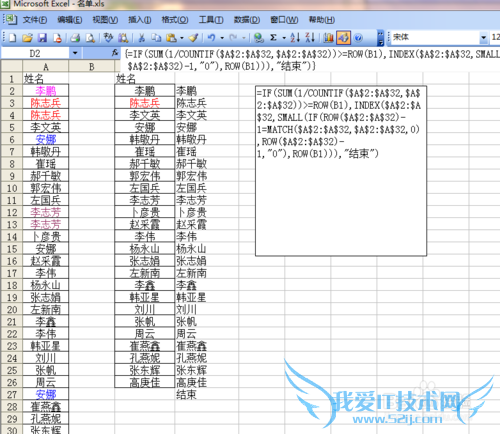Image resolution: width=500 pixels, height=434 pixels.
Task: Click the text box containing the formula
Action: pos(341,171)
